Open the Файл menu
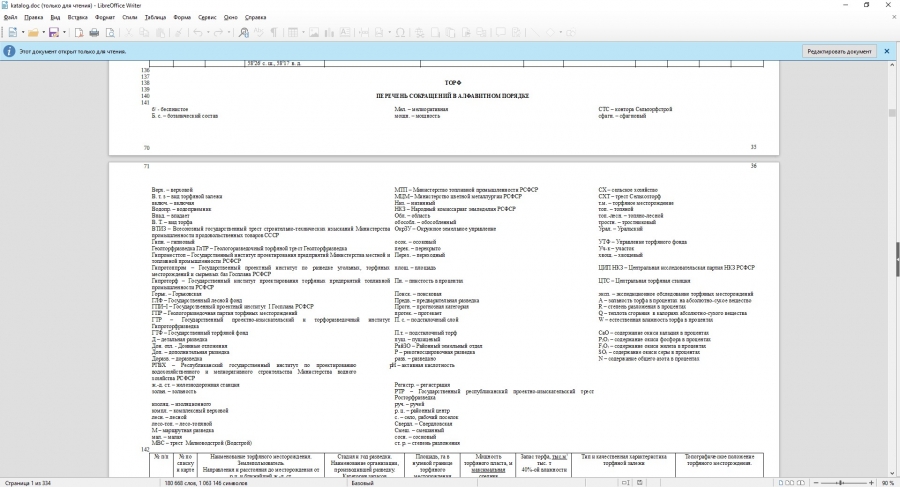The image size is (900, 487). [x=14, y=17]
